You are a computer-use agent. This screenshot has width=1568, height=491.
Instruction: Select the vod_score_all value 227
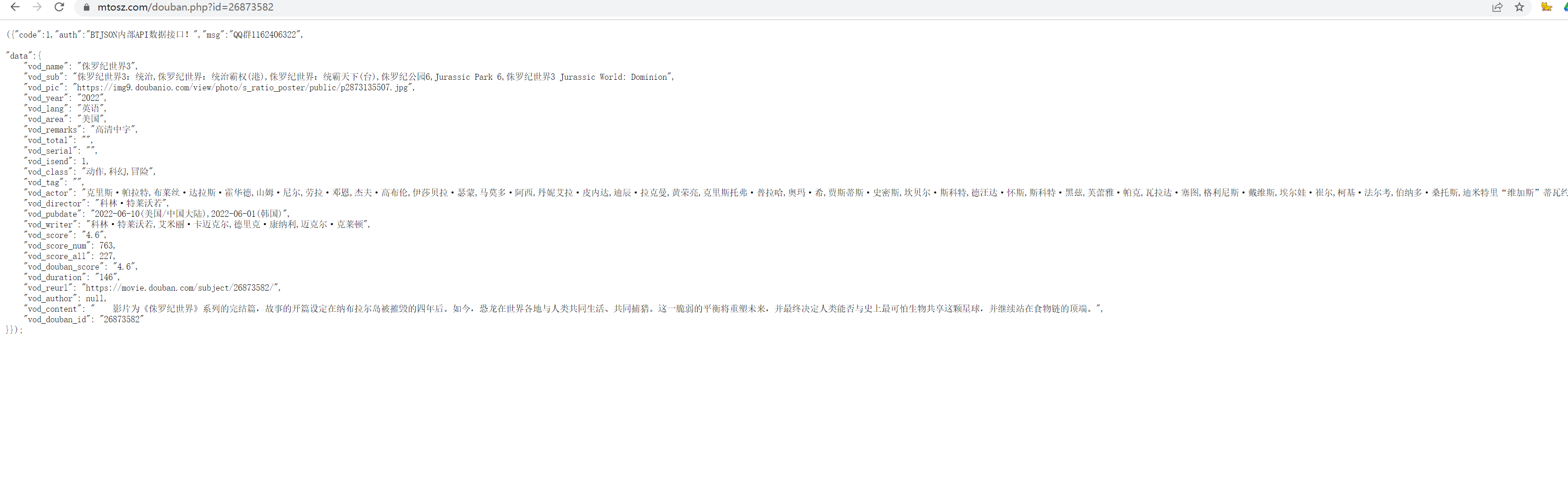[106, 256]
